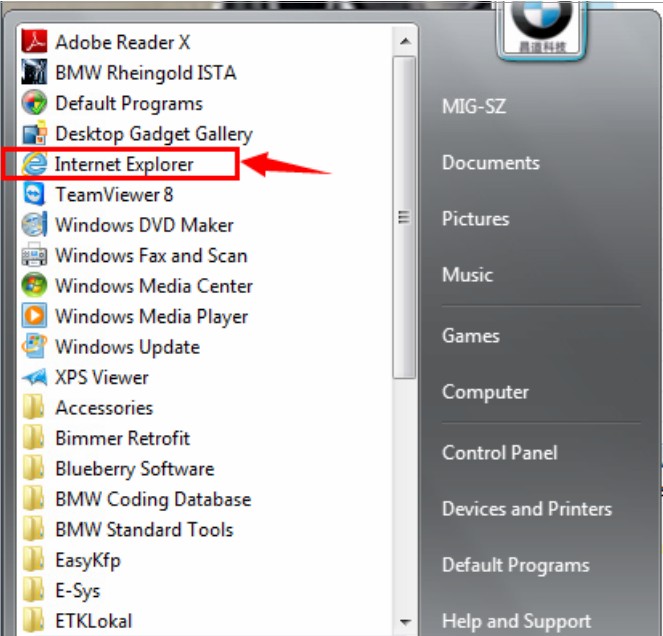Viewport: 663px width, 636px height.
Task: Launch Internet Explorer icon
Action: (x=34, y=164)
